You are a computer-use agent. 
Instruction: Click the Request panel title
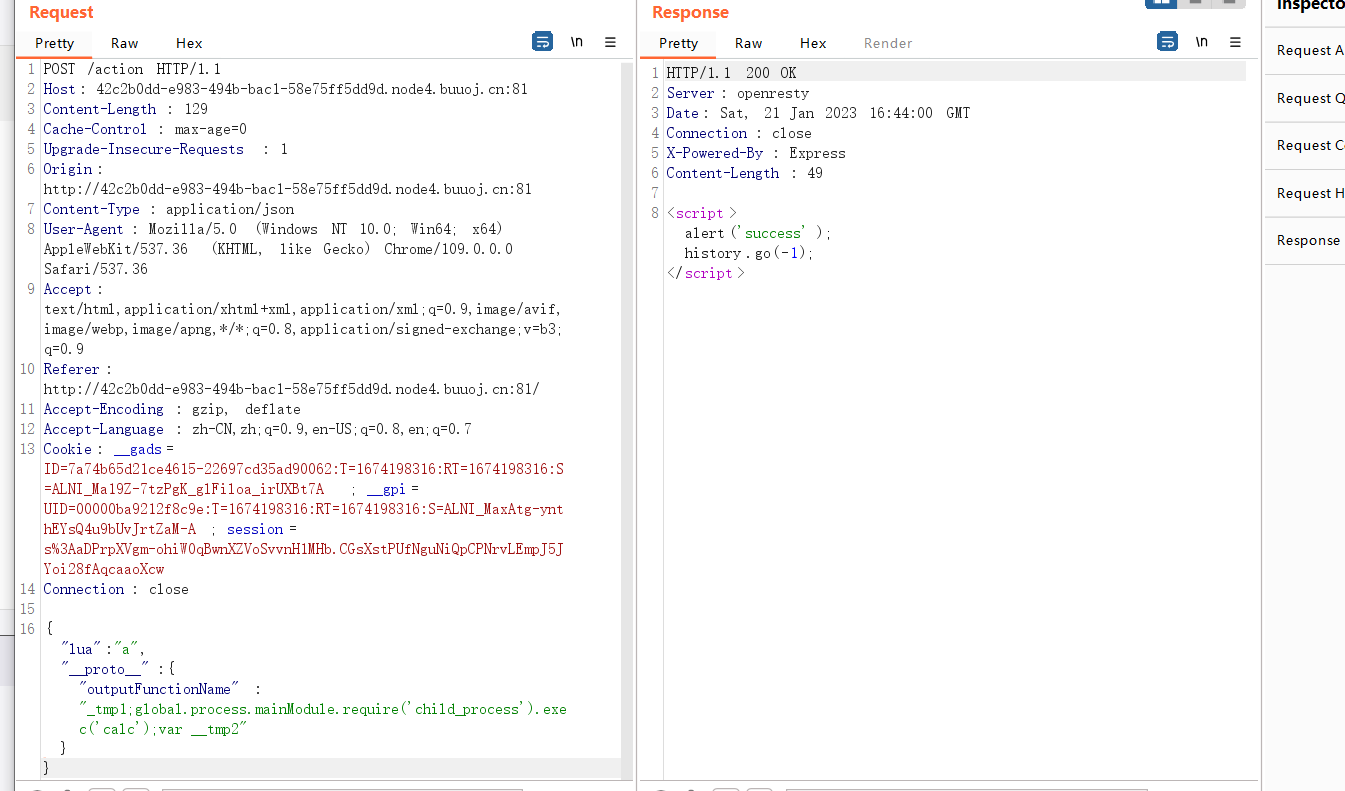[x=61, y=12]
